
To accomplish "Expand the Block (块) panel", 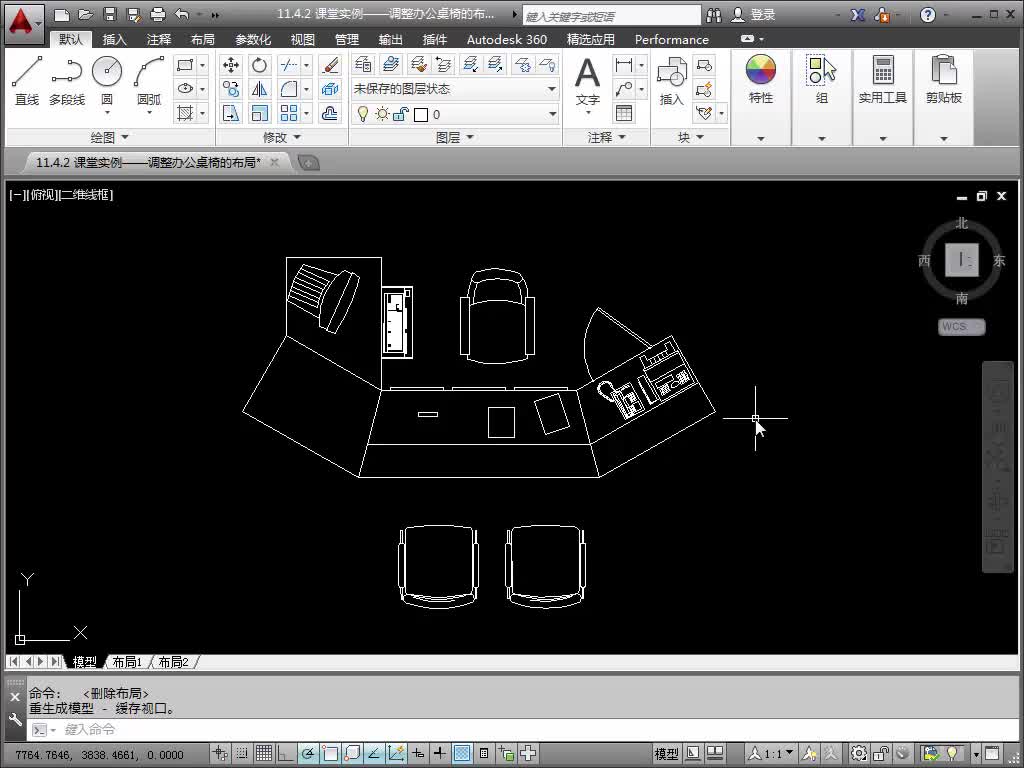I will 690,137.
